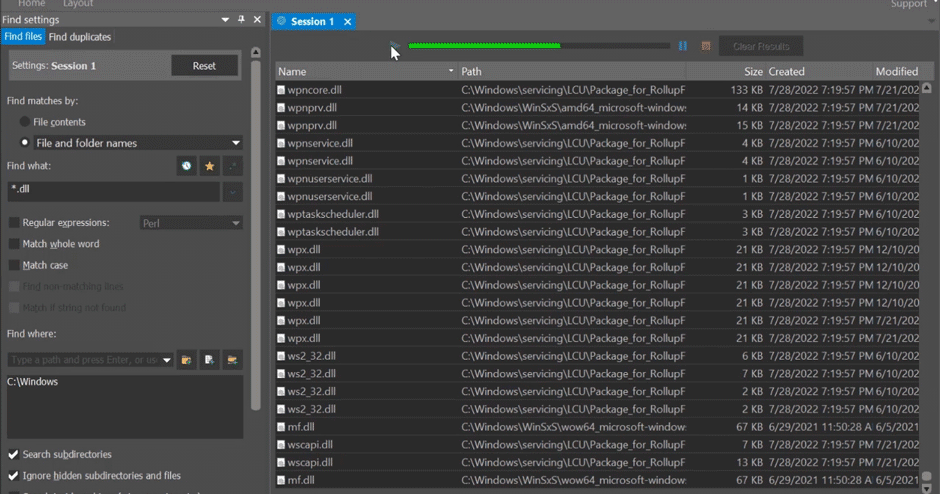Click the browse folder icon under Find where

click(186, 359)
